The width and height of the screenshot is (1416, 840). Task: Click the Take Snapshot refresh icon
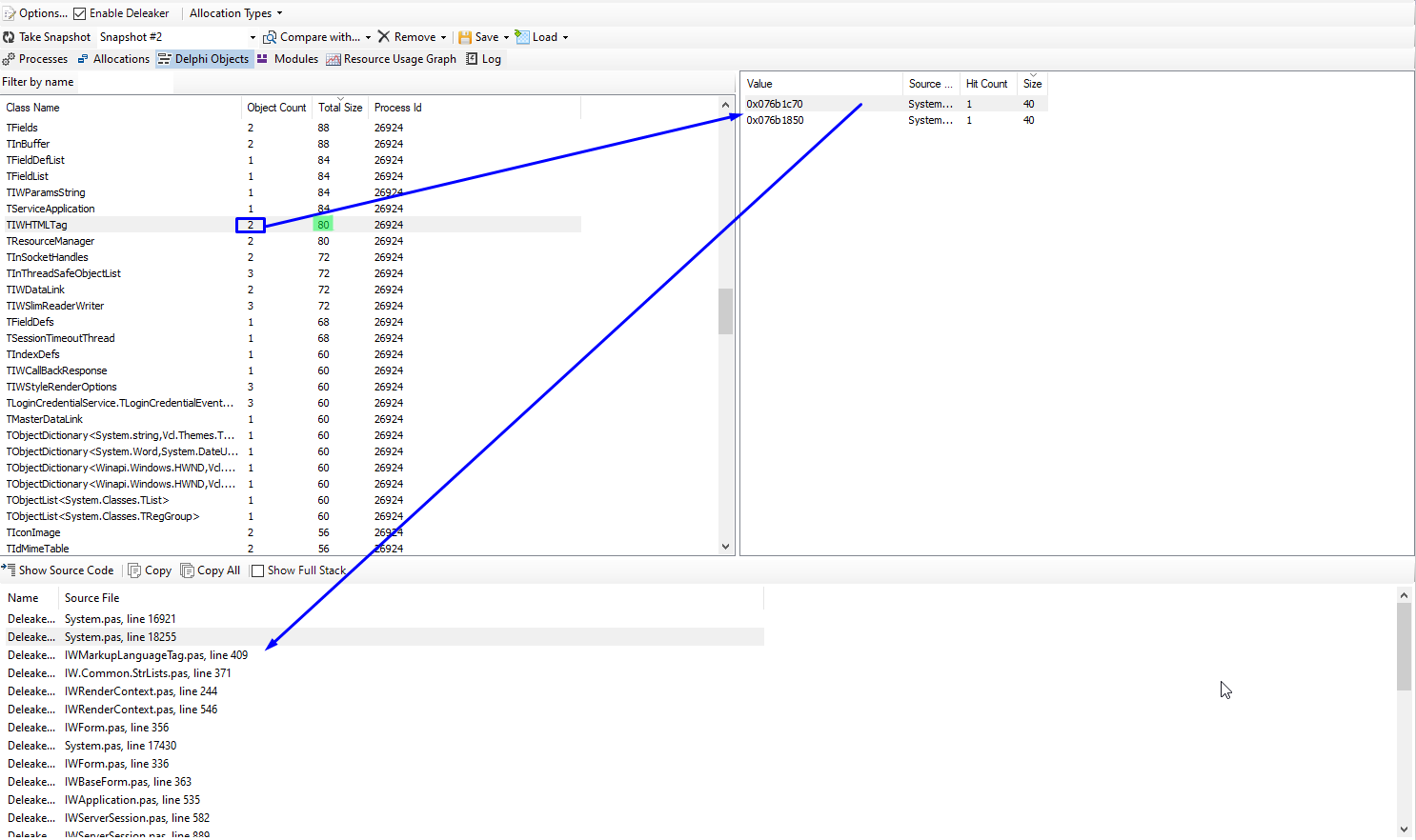(x=9, y=37)
